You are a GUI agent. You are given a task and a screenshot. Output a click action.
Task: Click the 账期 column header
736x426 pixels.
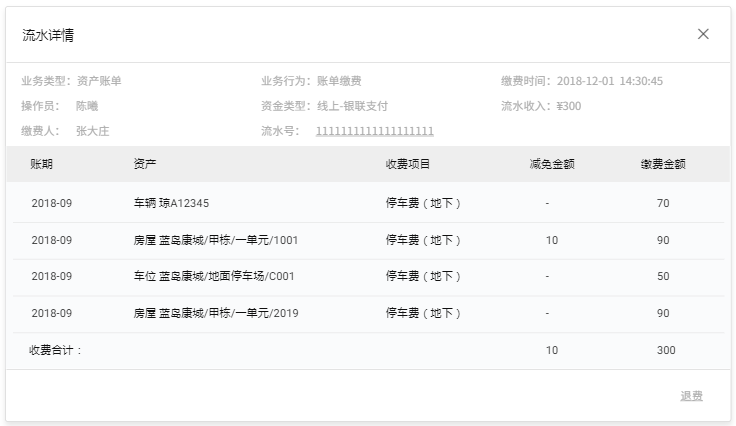(42, 164)
